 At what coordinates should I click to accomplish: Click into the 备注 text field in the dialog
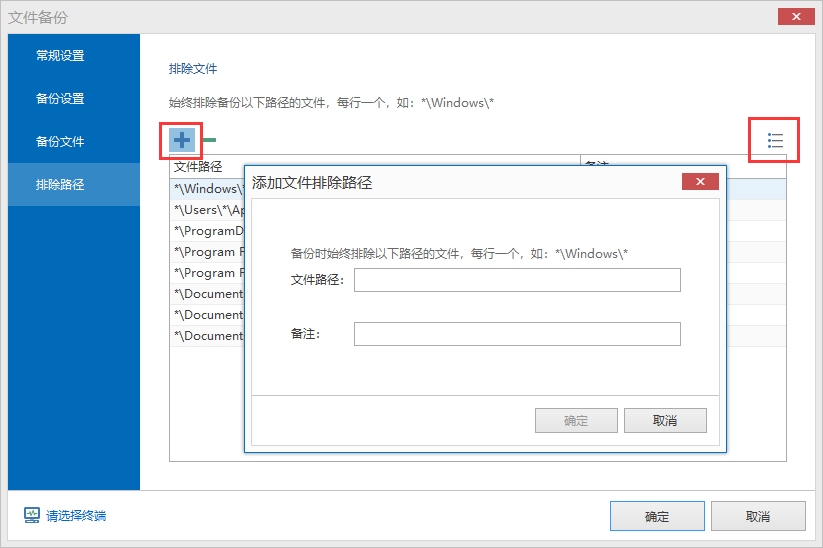tap(517, 334)
